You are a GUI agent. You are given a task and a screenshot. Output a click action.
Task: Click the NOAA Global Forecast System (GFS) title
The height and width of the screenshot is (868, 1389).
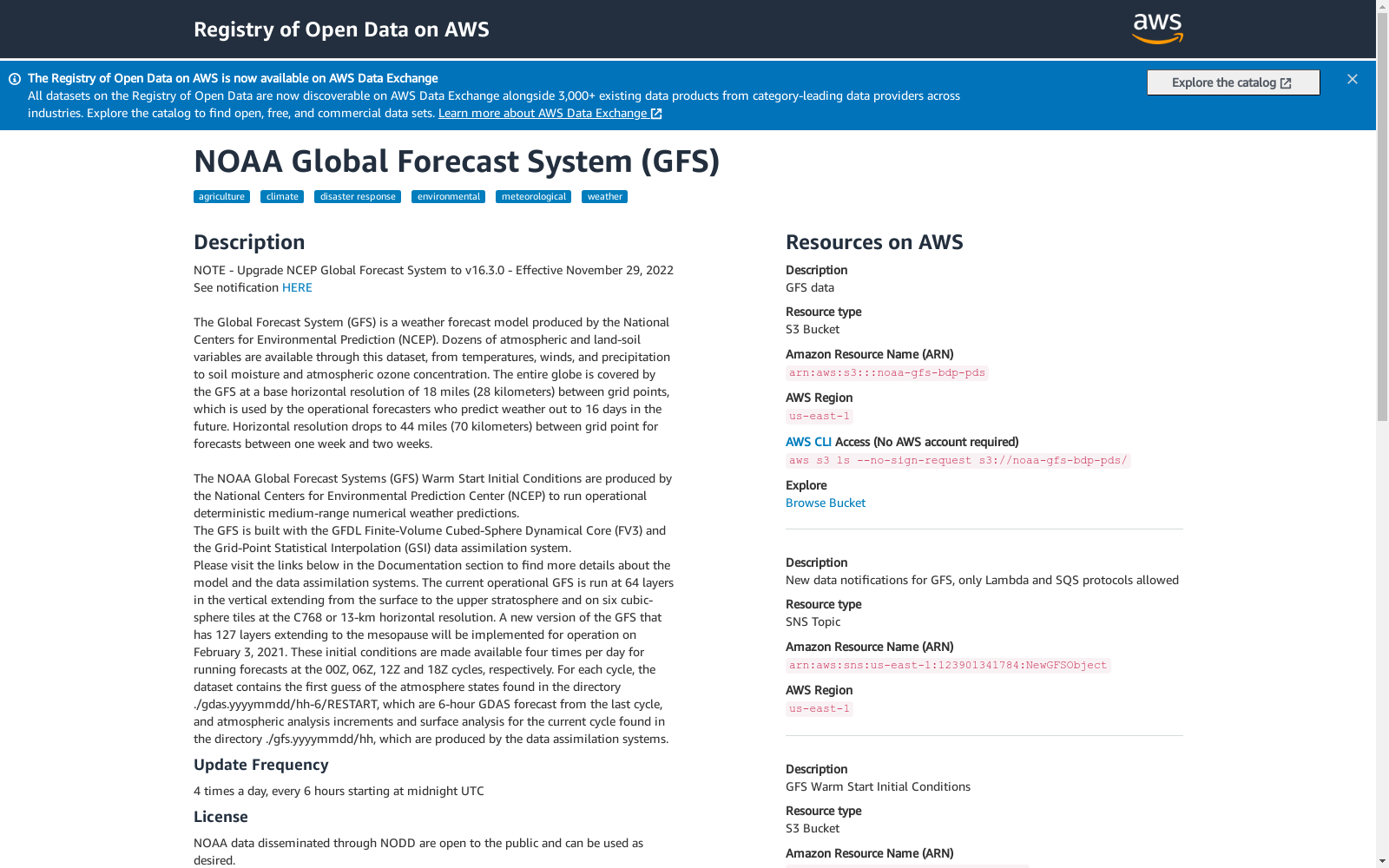click(457, 161)
